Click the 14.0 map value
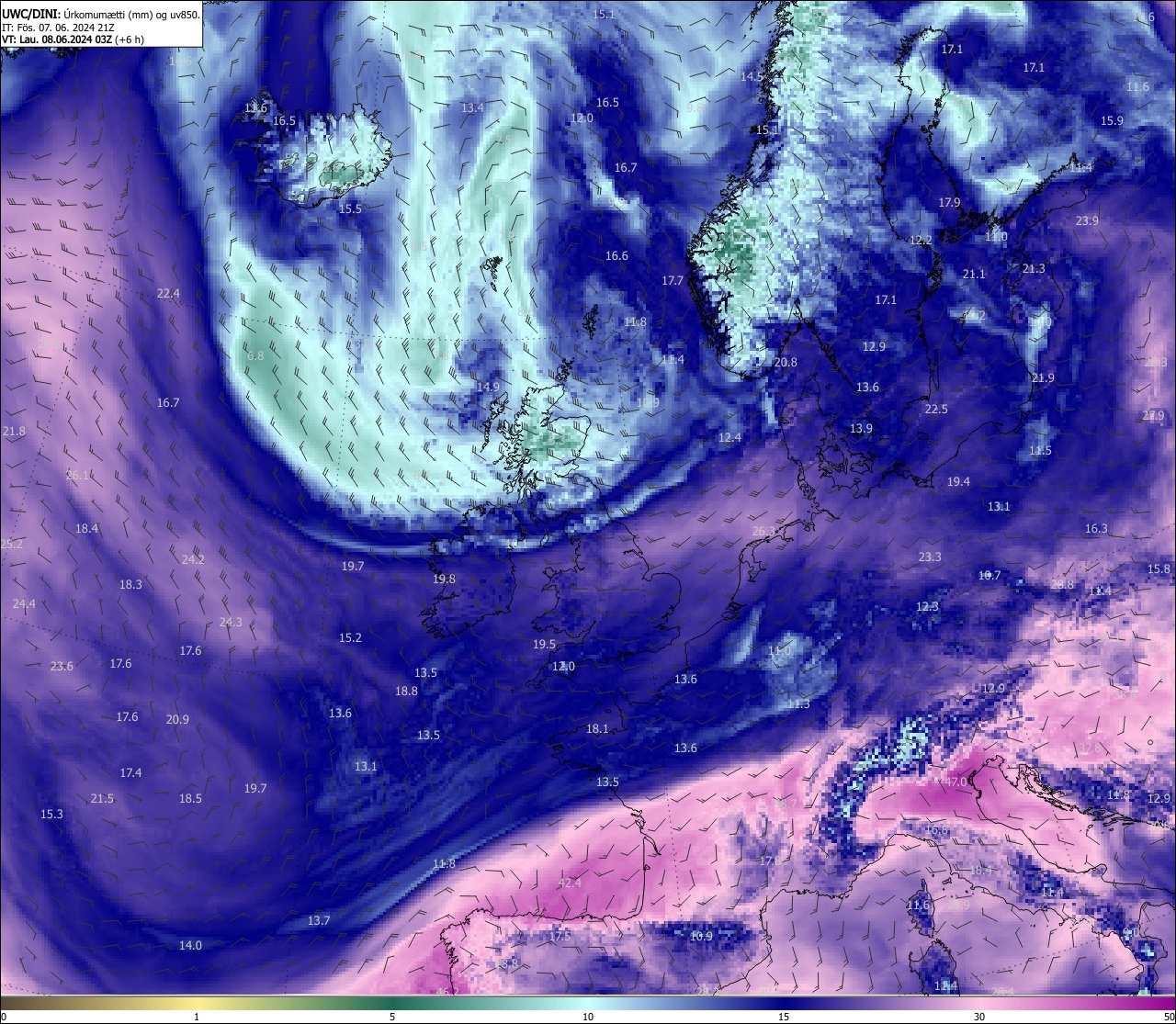The image size is (1176, 1024). pos(190,946)
